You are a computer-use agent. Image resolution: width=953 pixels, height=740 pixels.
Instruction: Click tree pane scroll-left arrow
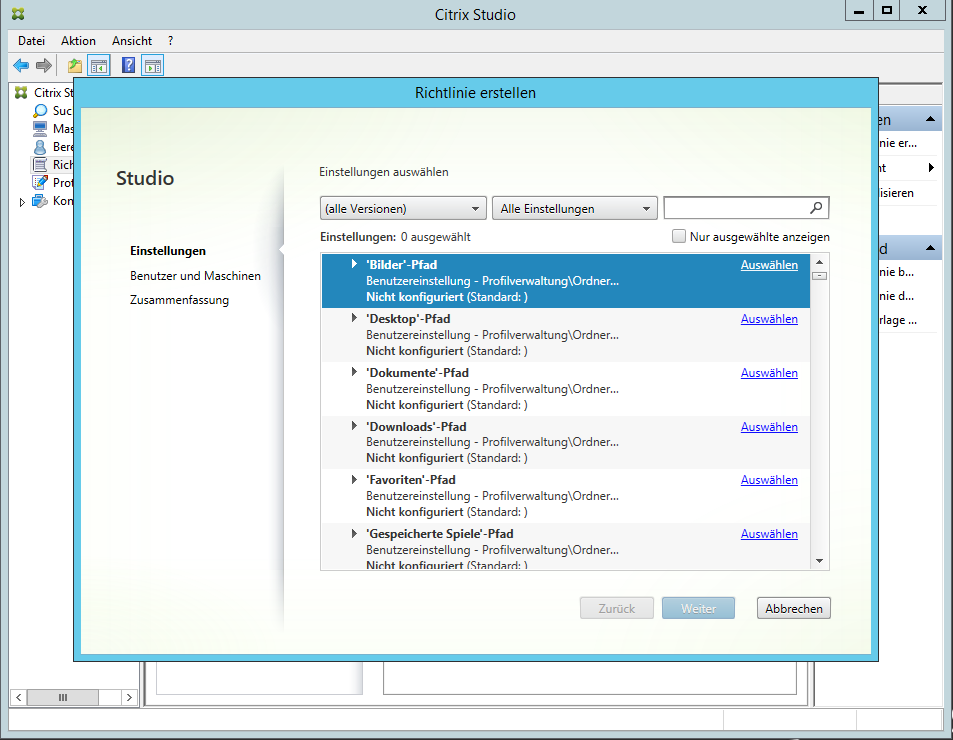[x=19, y=697]
